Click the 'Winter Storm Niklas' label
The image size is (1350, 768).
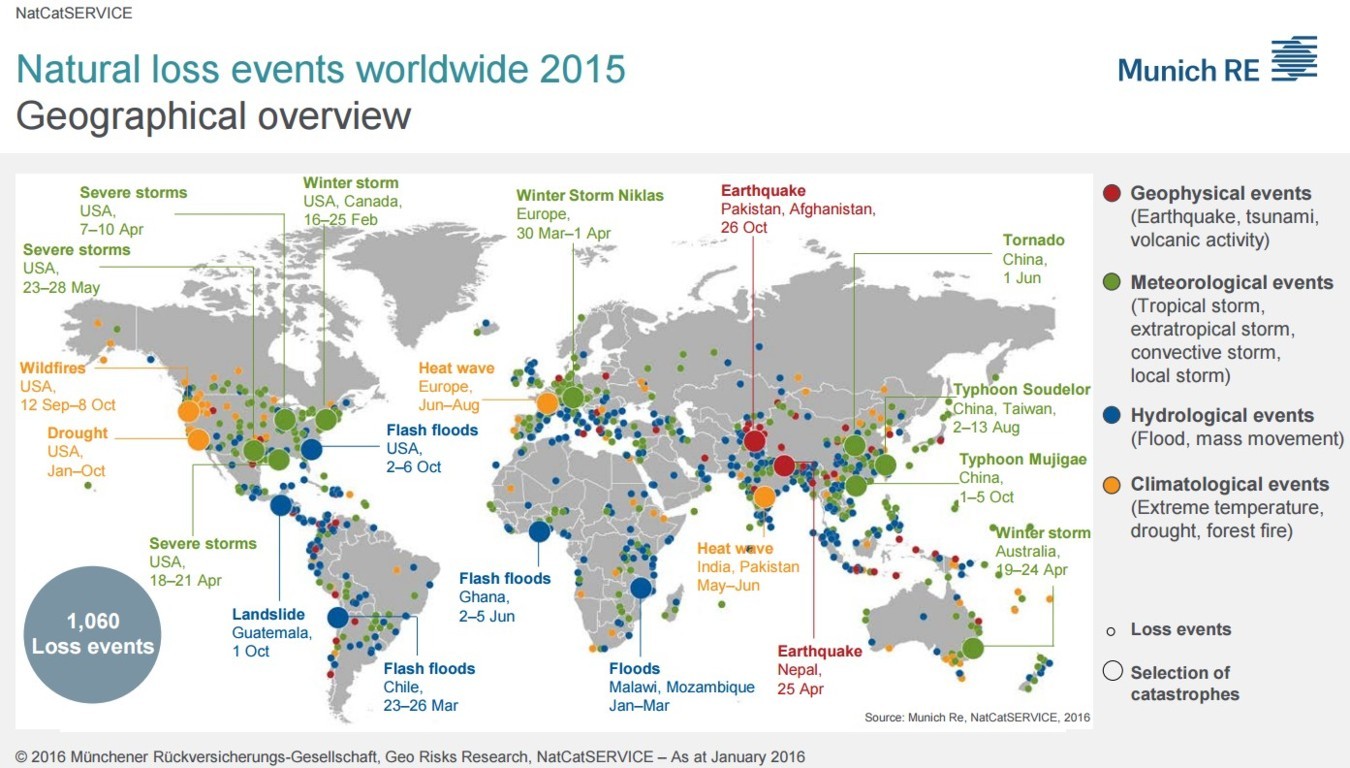(x=589, y=214)
